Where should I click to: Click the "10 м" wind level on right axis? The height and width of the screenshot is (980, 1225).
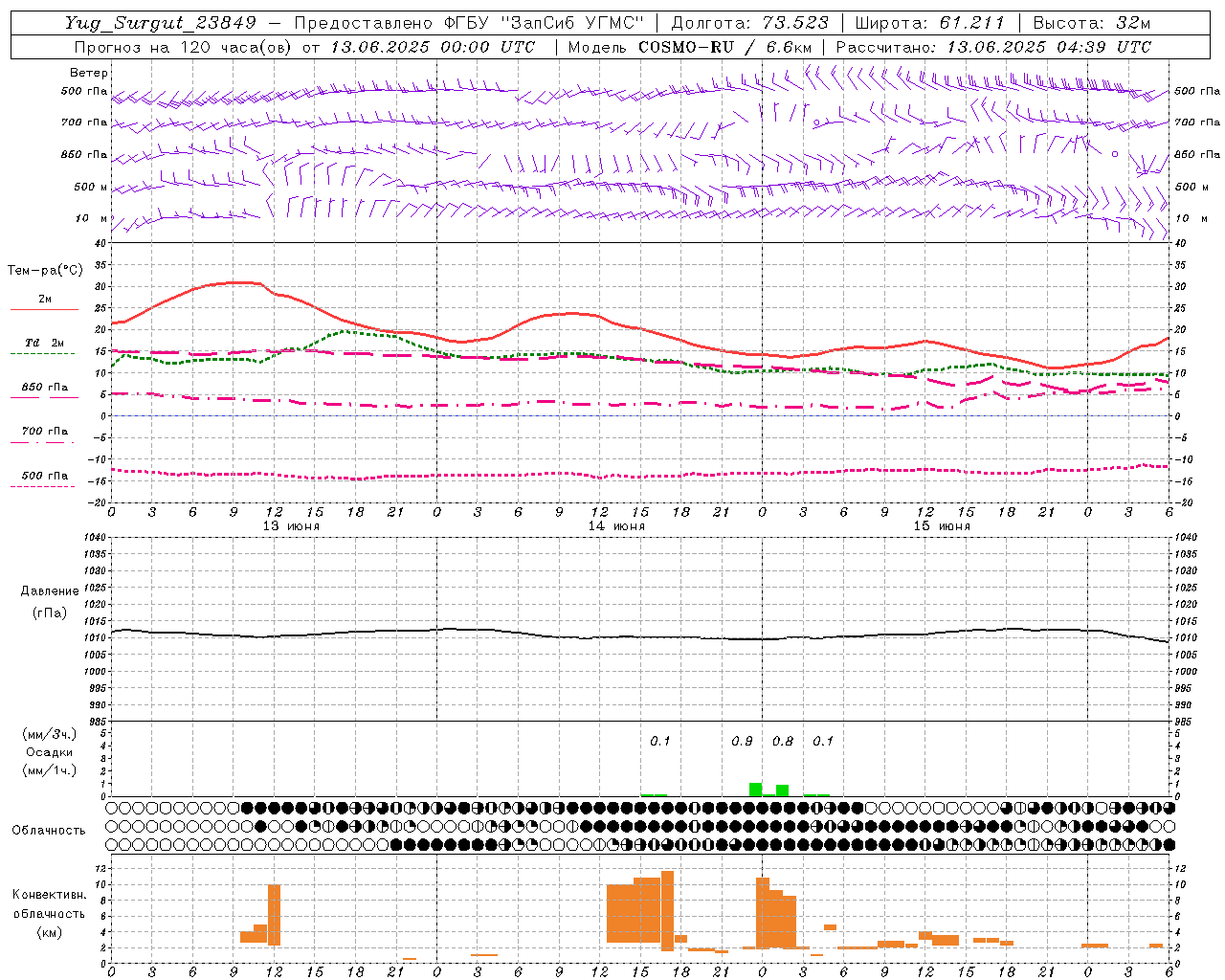tap(1191, 219)
